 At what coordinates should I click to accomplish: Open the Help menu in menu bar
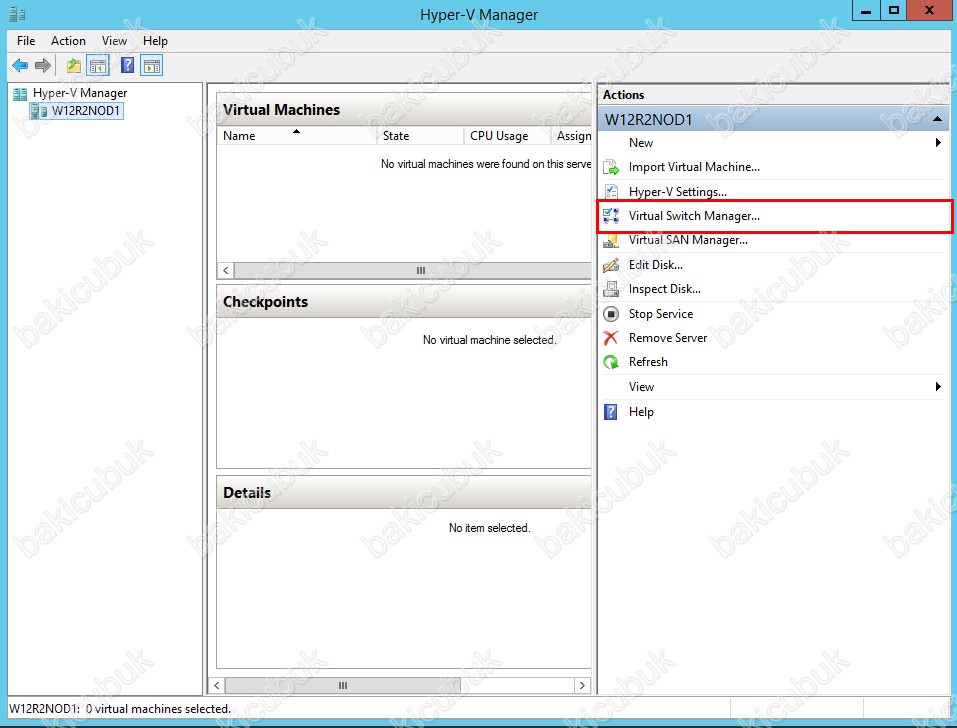coord(155,41)
